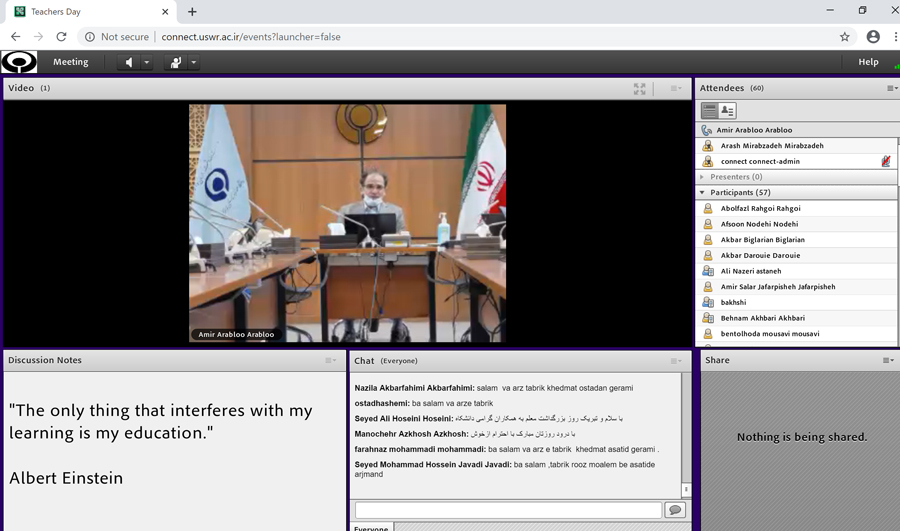Click the chat scrollbar bottom button
The width and height of the screenshot is (900, 531).
point(686,490)
